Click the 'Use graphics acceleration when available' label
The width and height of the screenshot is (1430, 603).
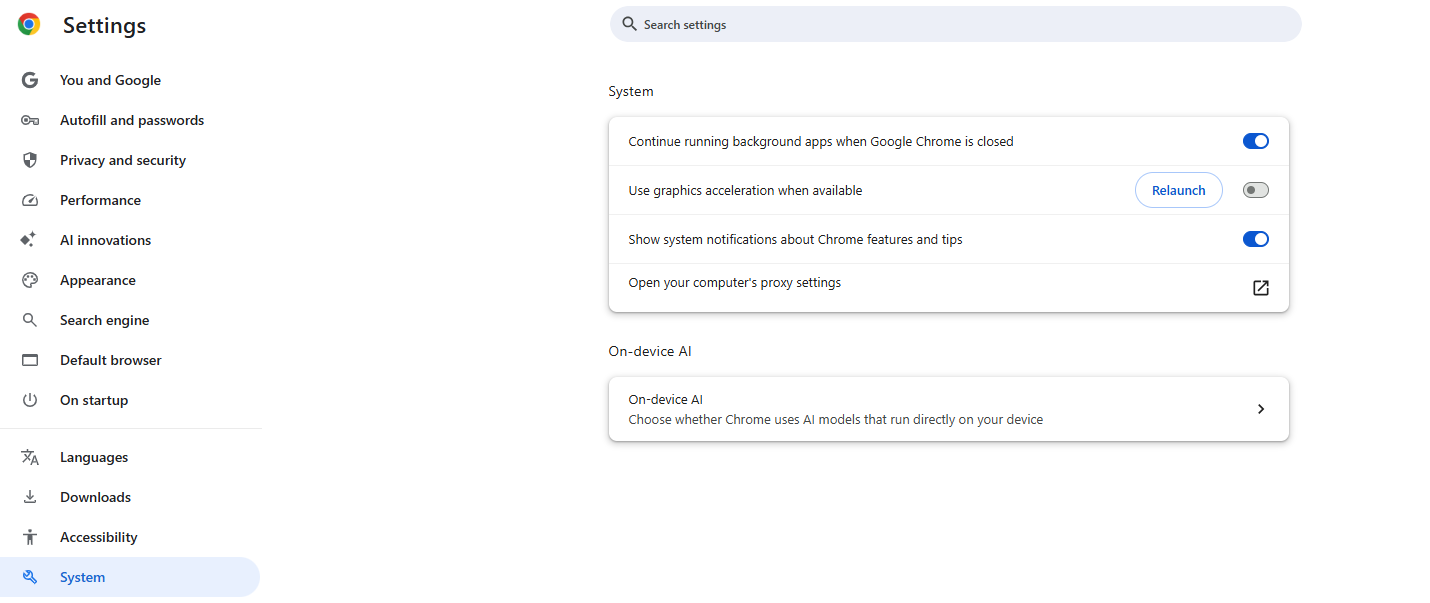click(x=745, y=190)
